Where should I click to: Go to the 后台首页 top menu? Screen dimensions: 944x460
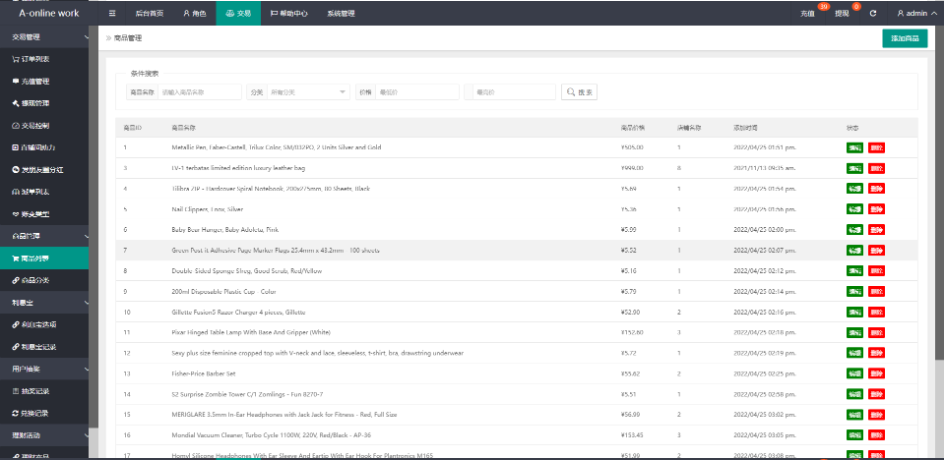149,13
